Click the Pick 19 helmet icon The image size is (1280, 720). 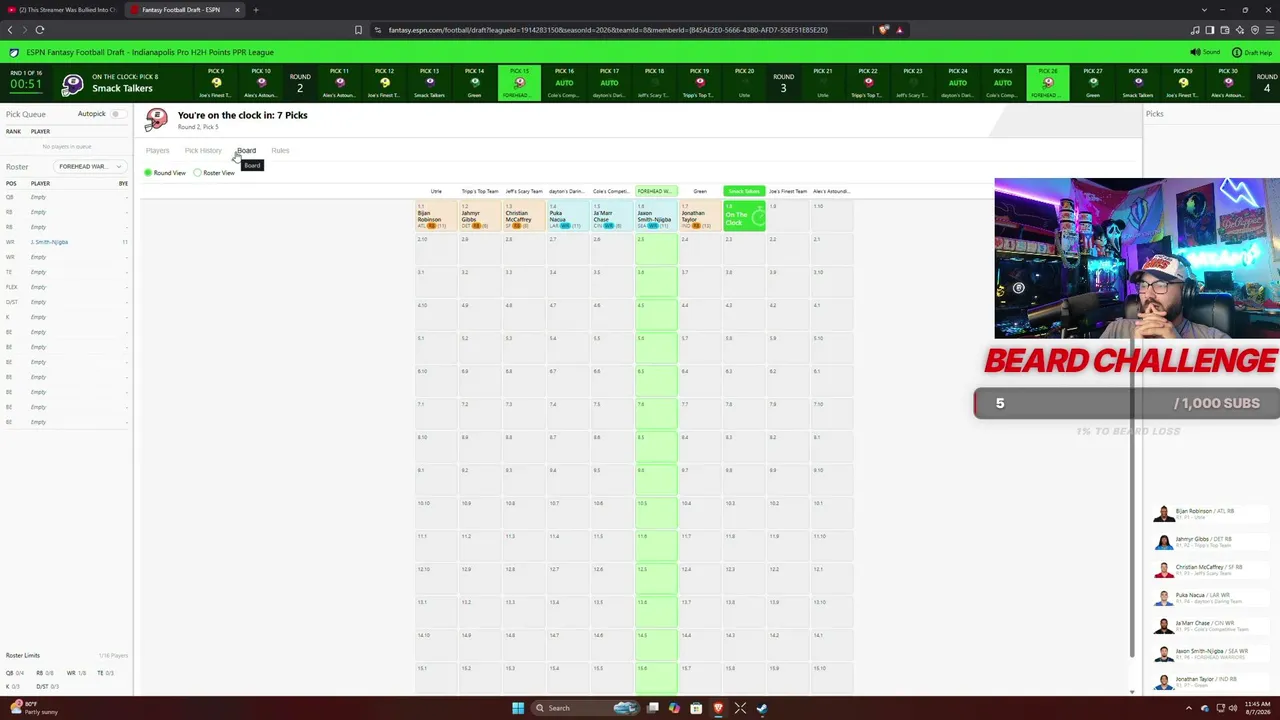[x=699, y=83]
